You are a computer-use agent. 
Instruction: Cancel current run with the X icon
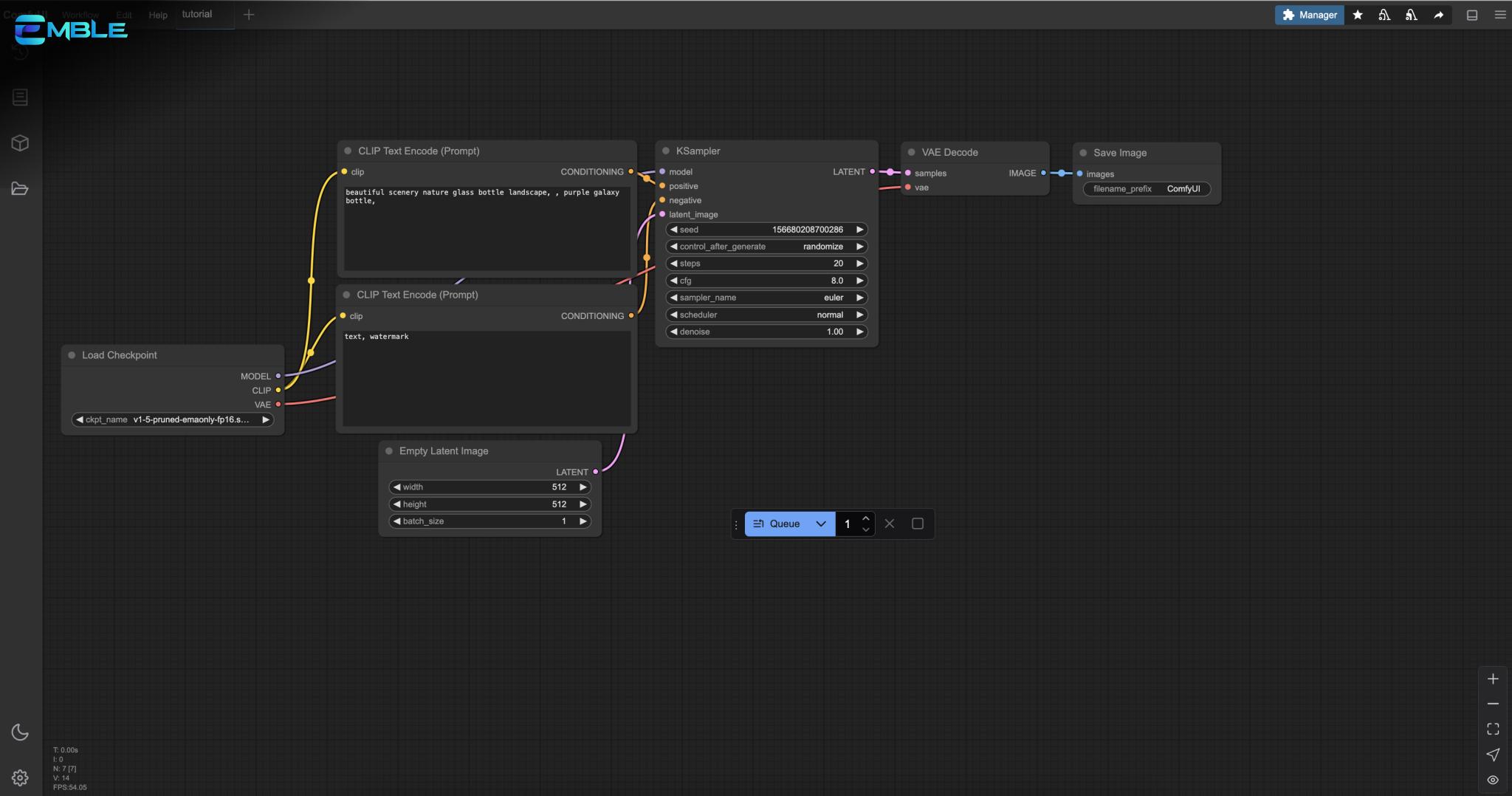tap(890, 524)
